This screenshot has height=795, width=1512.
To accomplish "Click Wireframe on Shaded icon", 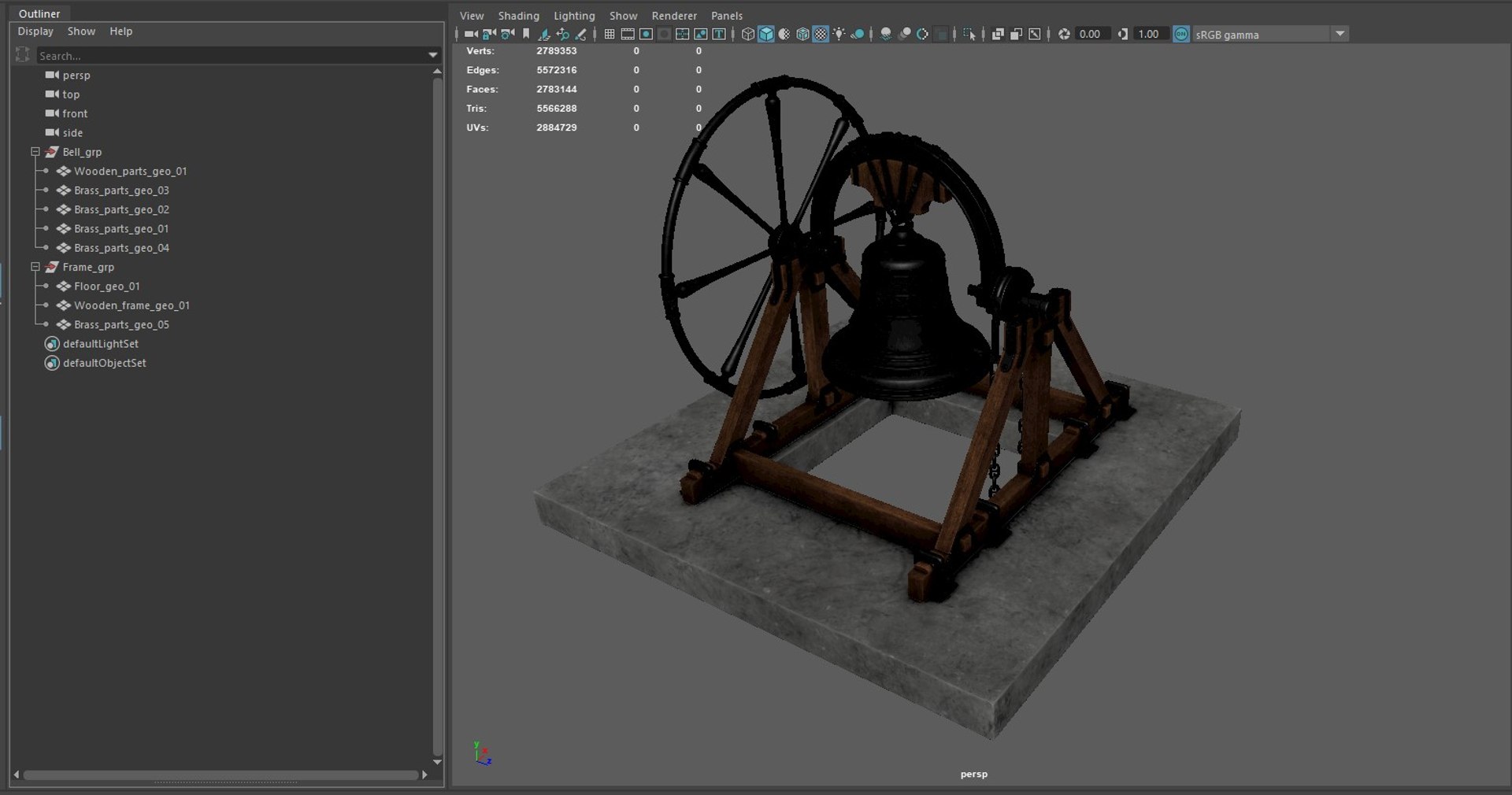I will click(802, 34).
